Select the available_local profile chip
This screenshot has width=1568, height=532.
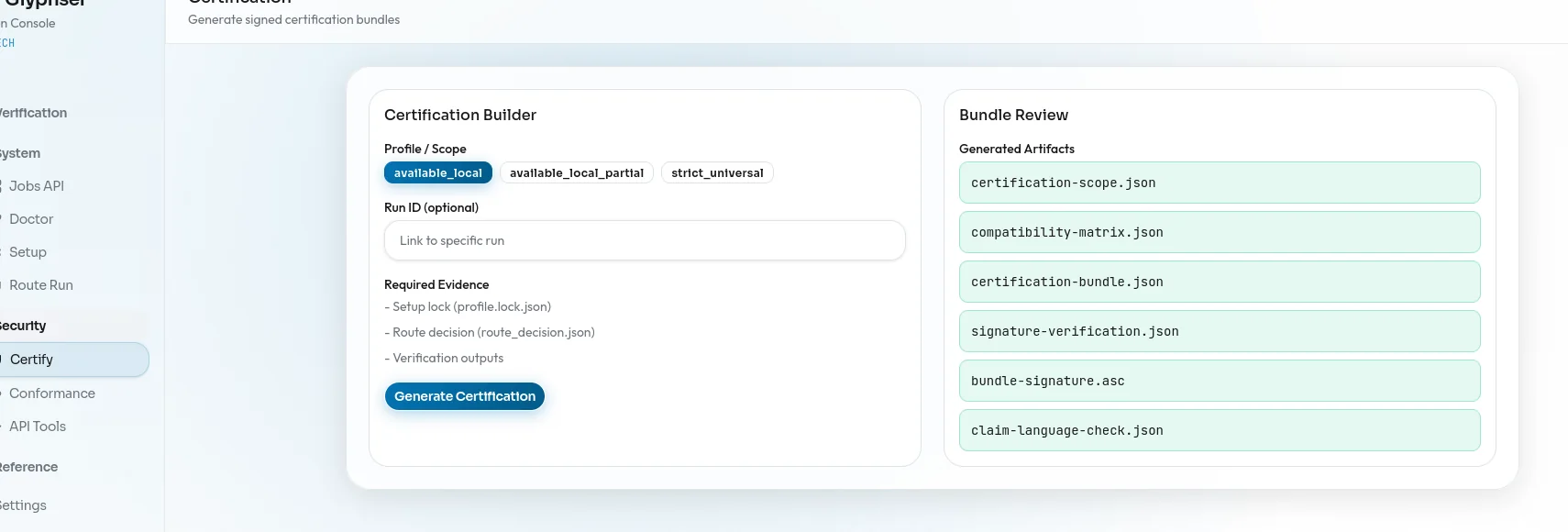437,172
